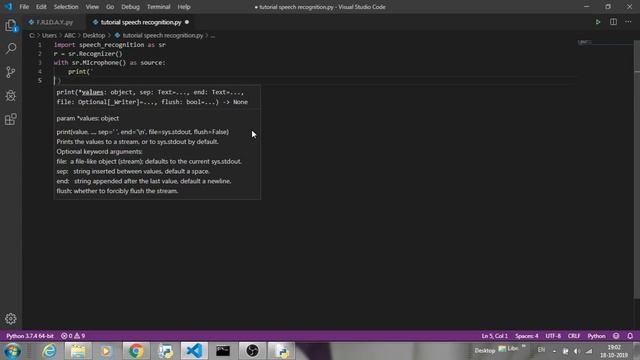Place cursor in print( on line 4
640x360 pixels.
tap(80, 72)
